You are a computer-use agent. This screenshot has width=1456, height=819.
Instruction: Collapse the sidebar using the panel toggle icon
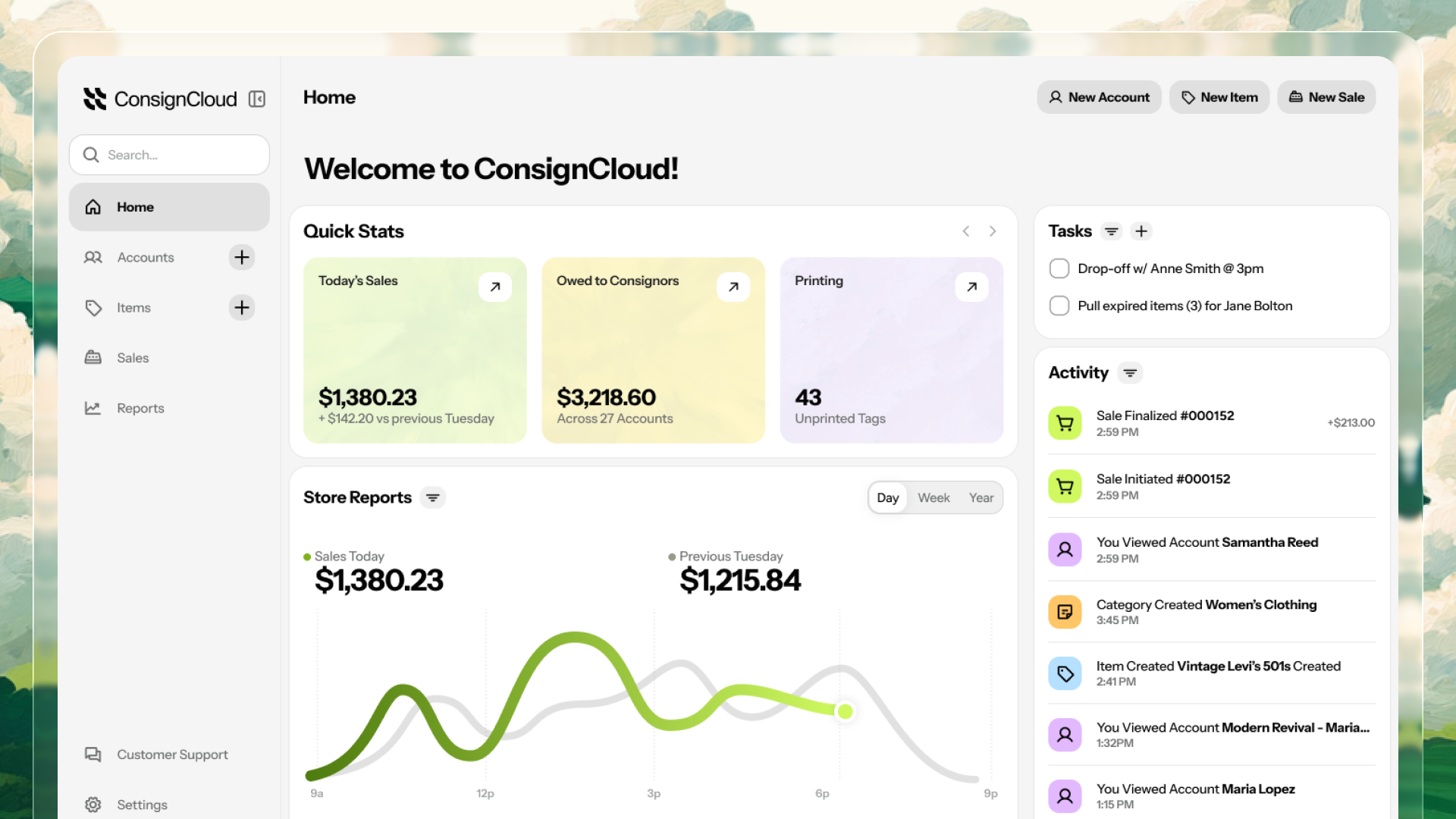tap(258, 99)
